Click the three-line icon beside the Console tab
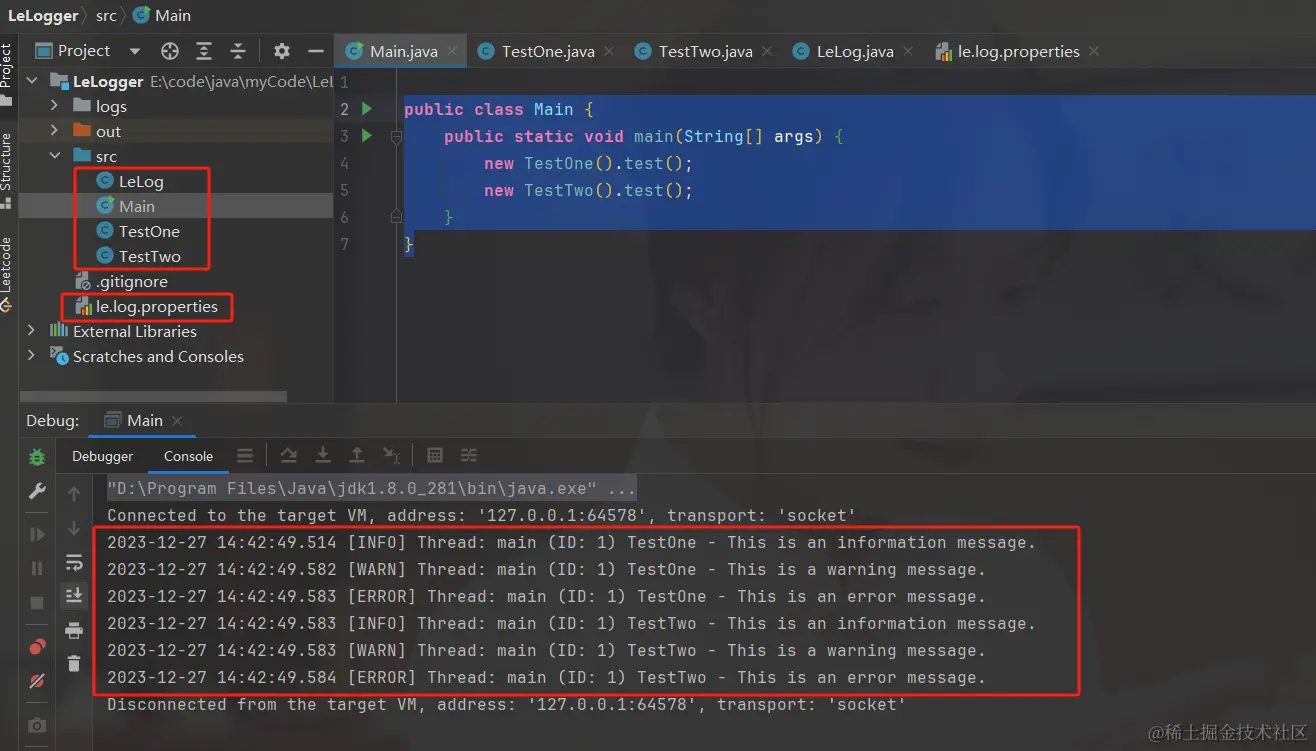Screen dimensions: 1316x751 pos(245,456)
